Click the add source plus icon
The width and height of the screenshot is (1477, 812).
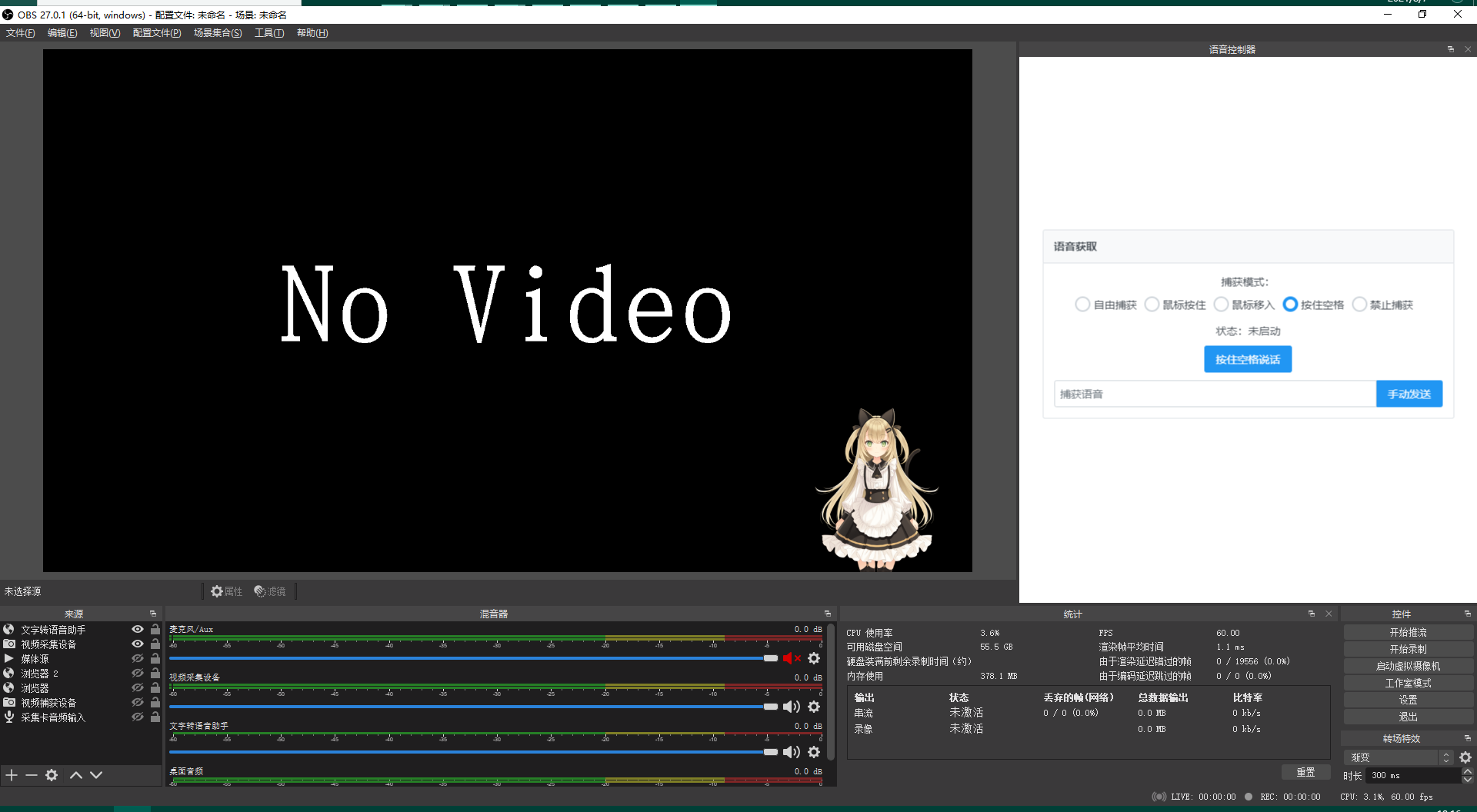(x=12, y=775)
